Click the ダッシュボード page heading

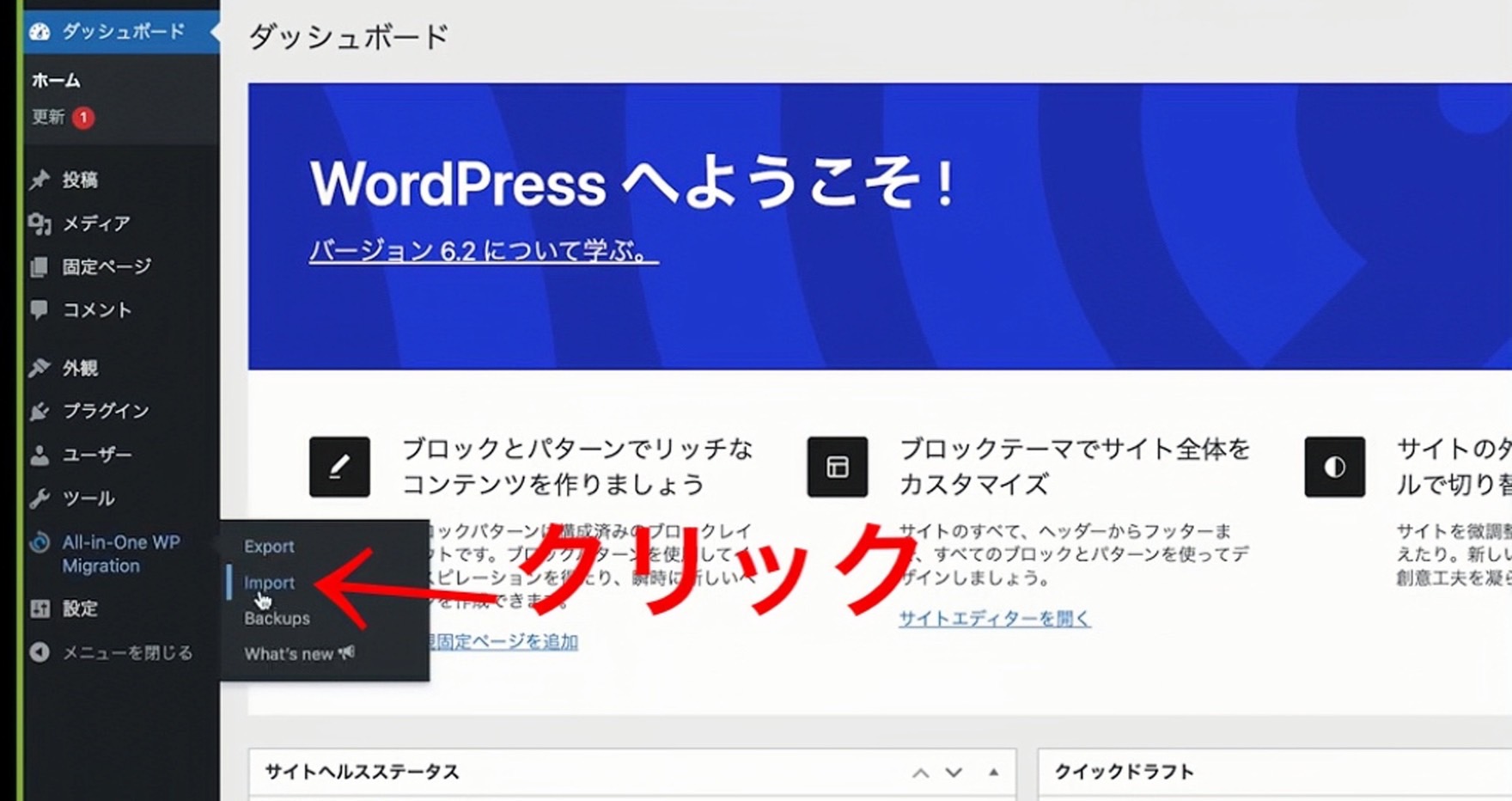coord(349,37)
